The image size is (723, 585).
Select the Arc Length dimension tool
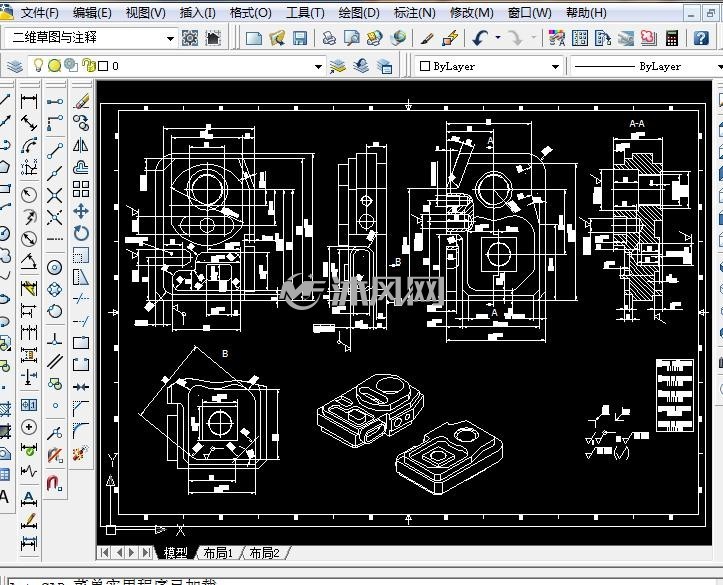(x=29, y=145)
